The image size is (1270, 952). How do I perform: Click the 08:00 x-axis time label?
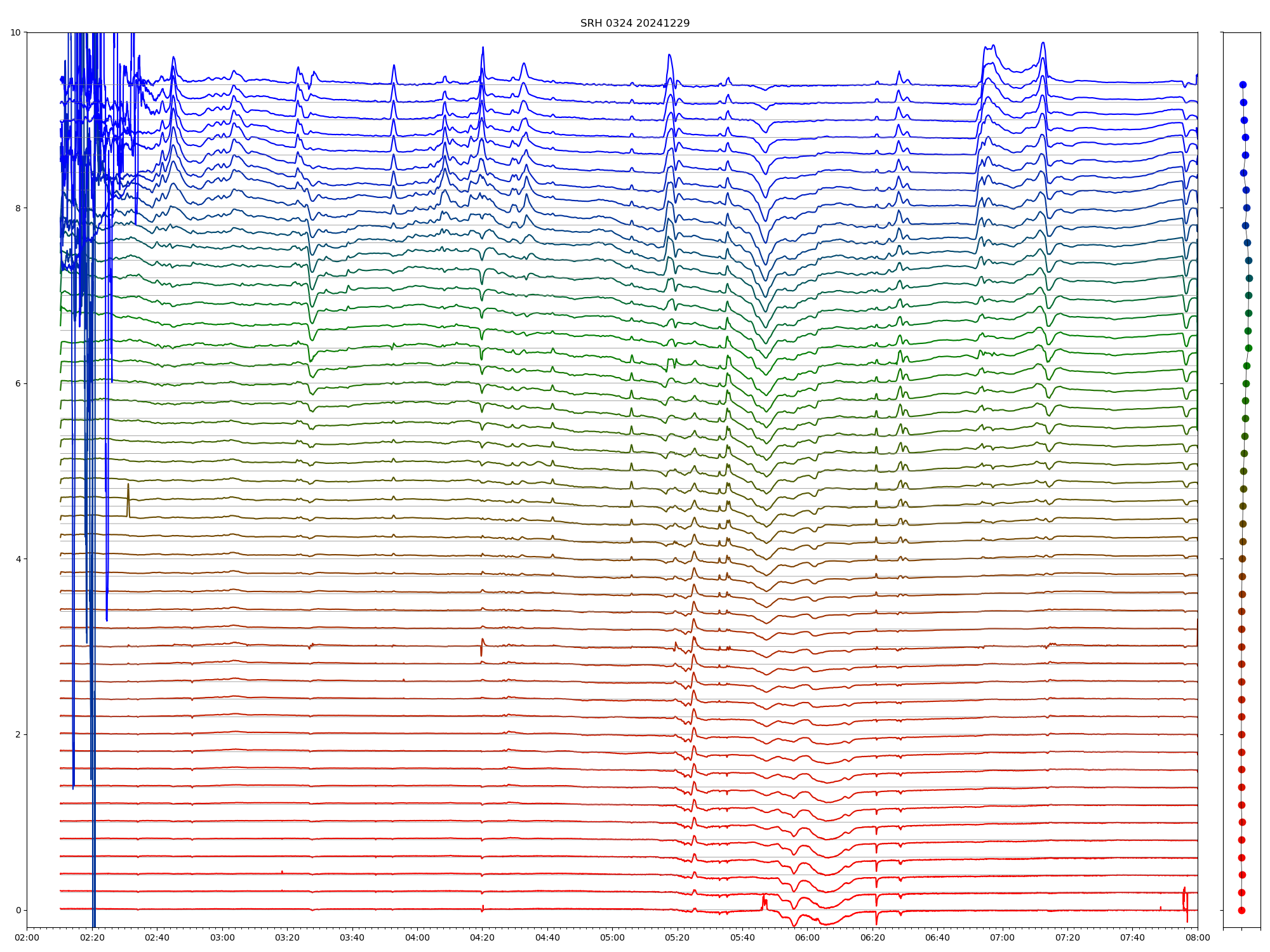(x=1198, y=937)
